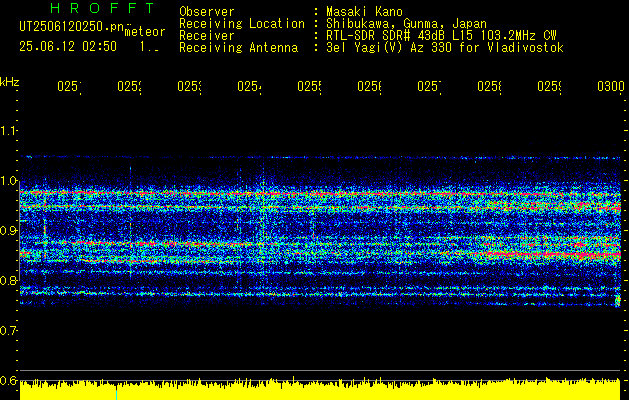Click 3el Yagi(V) Az 330 antenna text

click(445, 48)
